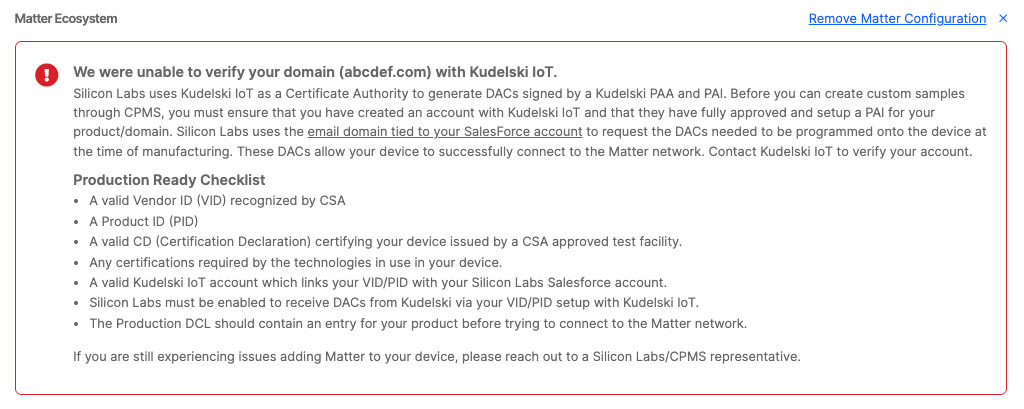Click Remove Matter Configuration link
This screenshot has height=409, width=1024.
tap(897, 19)
